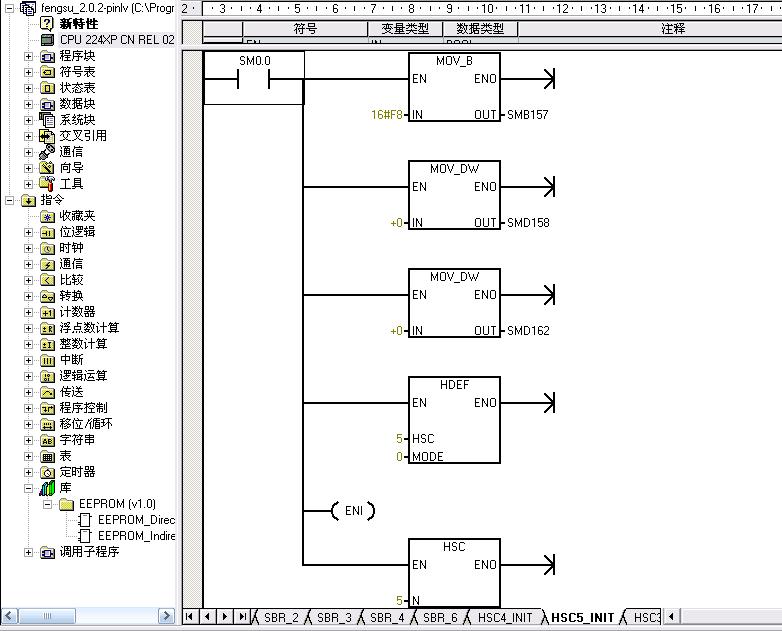Collapse the fengsu_2.0.2-pinlv project root

[9, 7]
